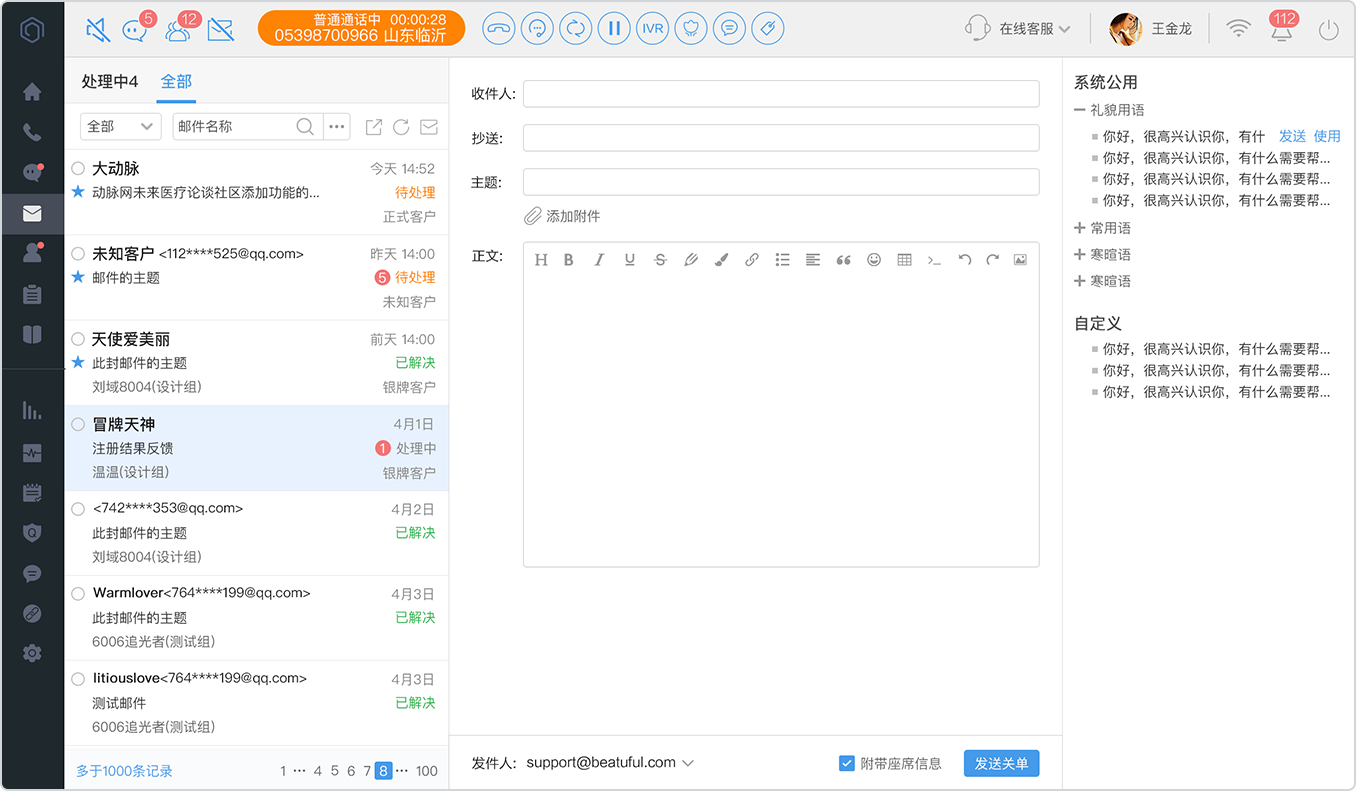The width and height of the screenshot is (1356, 791).
Task: Open the 全部 filter dropdown
Action: pos(120,126)
